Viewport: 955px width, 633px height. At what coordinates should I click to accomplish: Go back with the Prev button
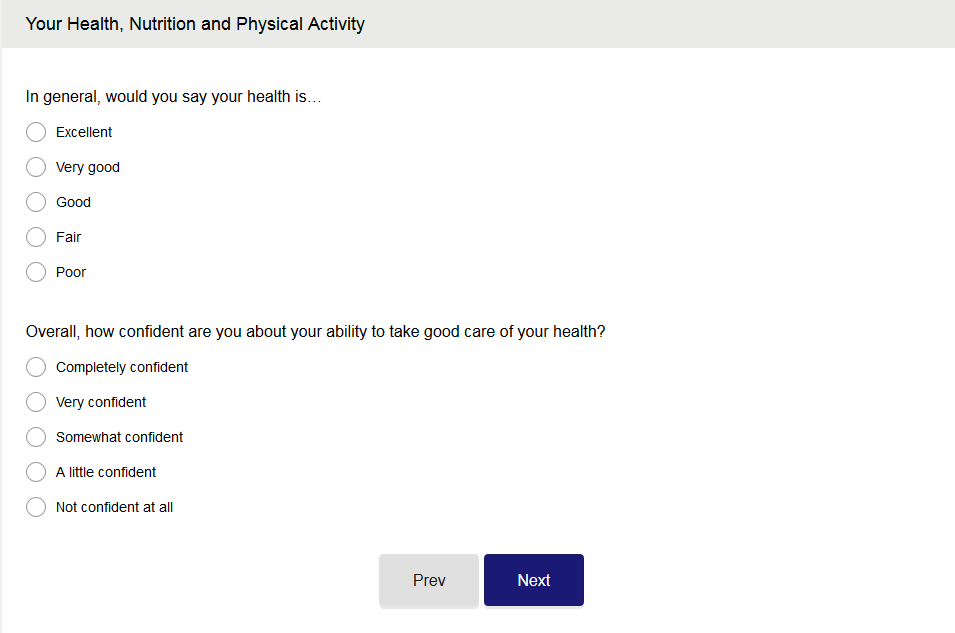[429, 580]
